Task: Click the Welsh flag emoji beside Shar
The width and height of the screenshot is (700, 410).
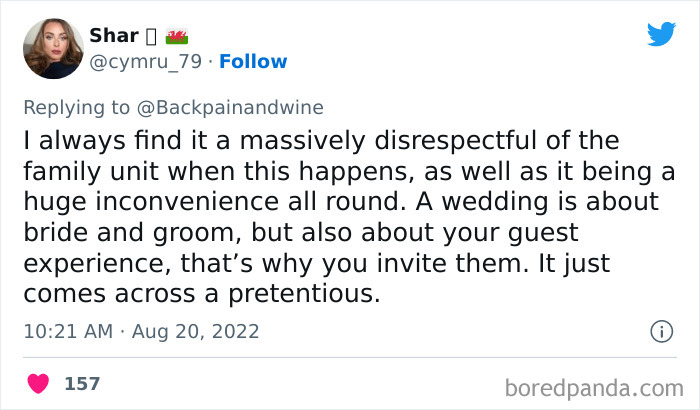Action: point(177,36)
